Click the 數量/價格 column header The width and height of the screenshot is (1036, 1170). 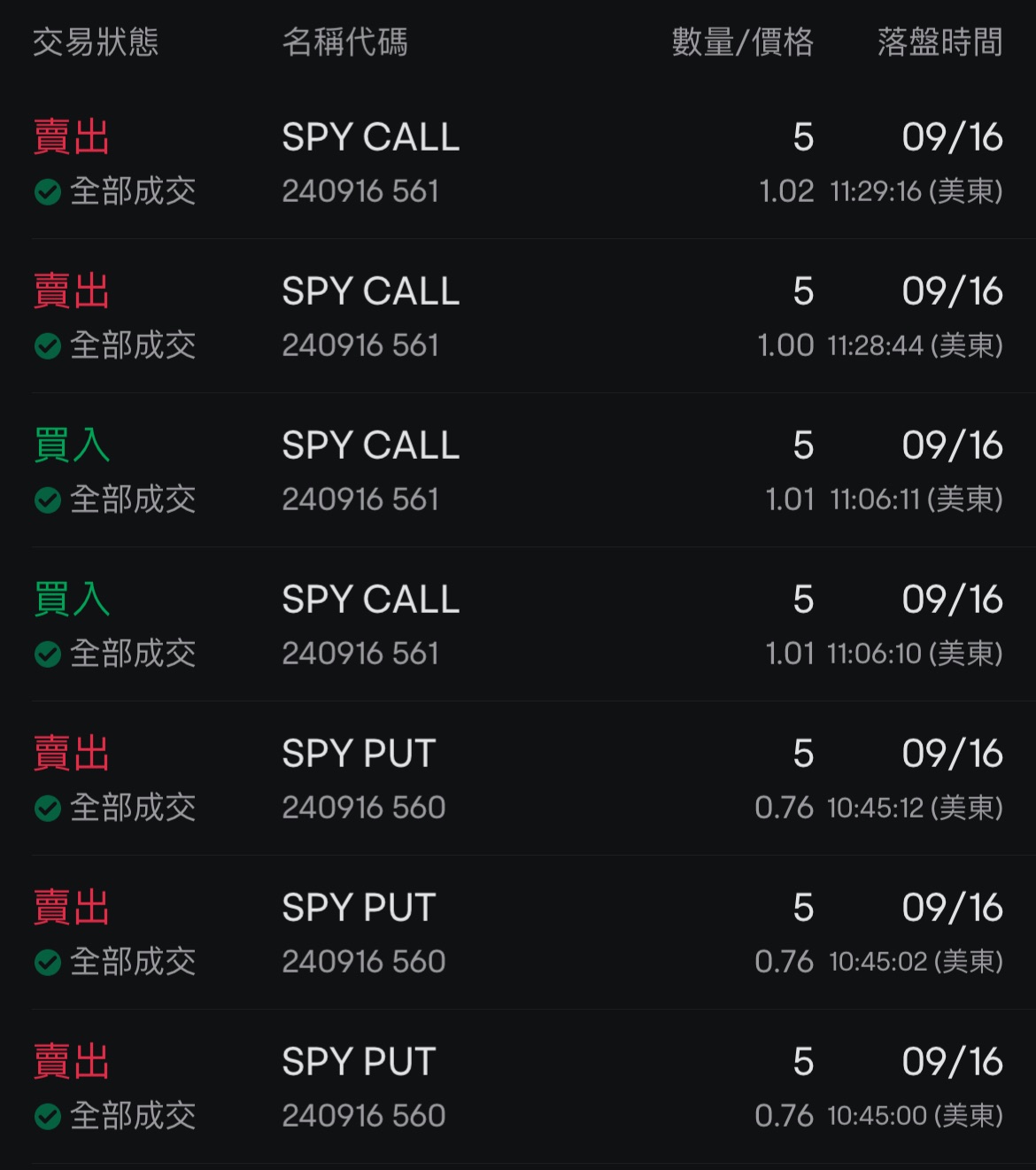click(742, 42)
